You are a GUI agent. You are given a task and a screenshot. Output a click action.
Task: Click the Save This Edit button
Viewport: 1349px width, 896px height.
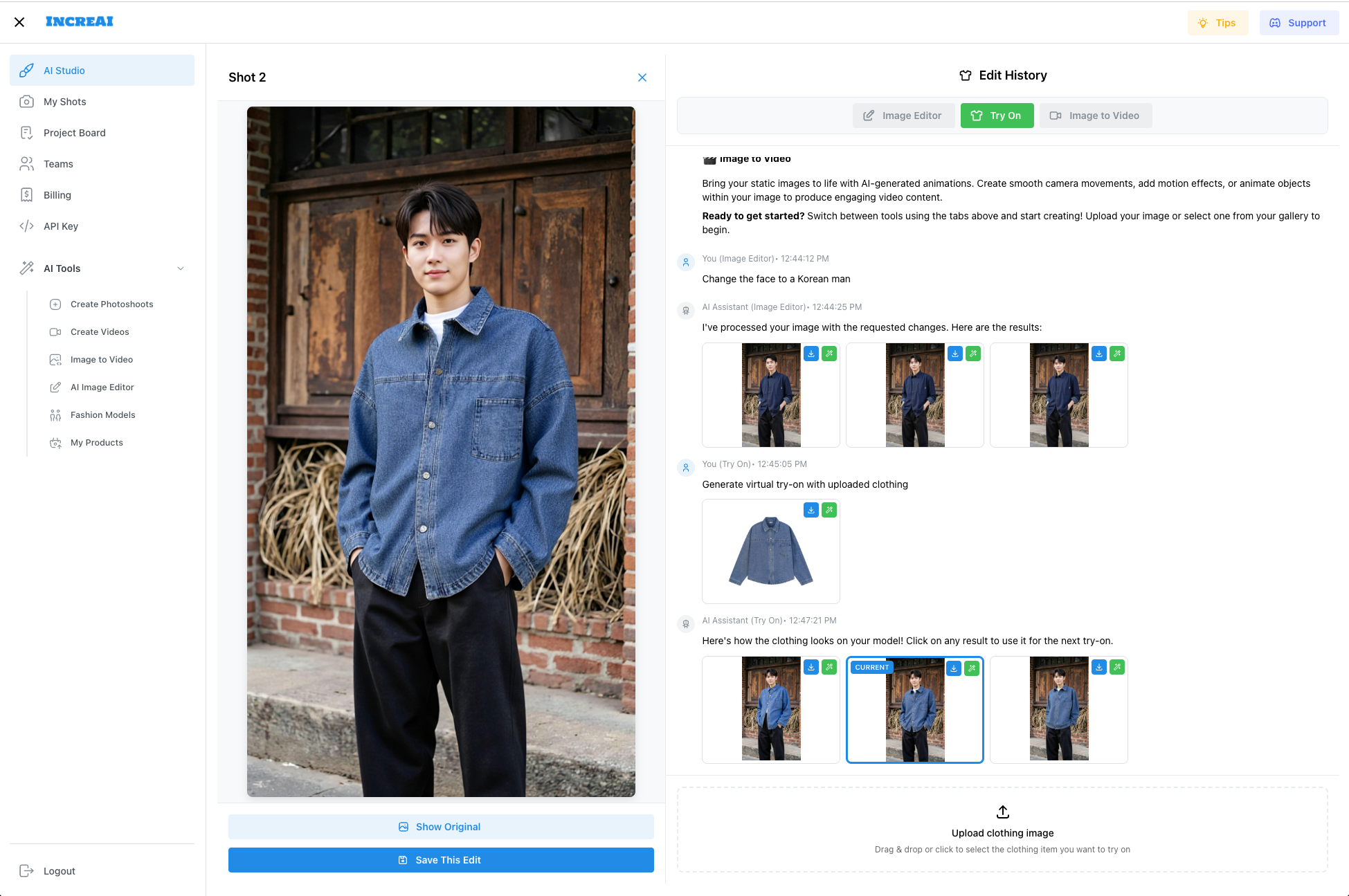441,860
